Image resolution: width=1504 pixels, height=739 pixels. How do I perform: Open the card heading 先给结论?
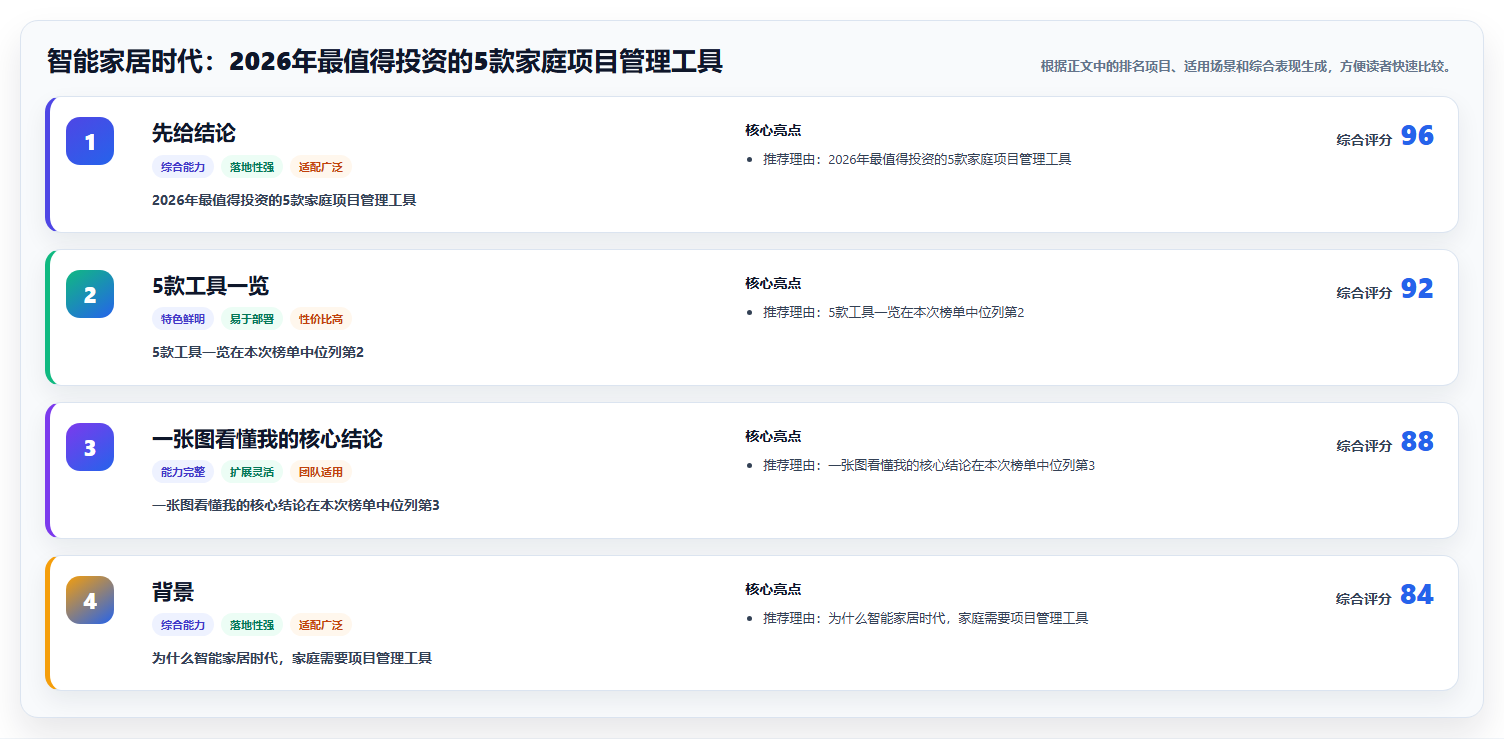[194, 133]
